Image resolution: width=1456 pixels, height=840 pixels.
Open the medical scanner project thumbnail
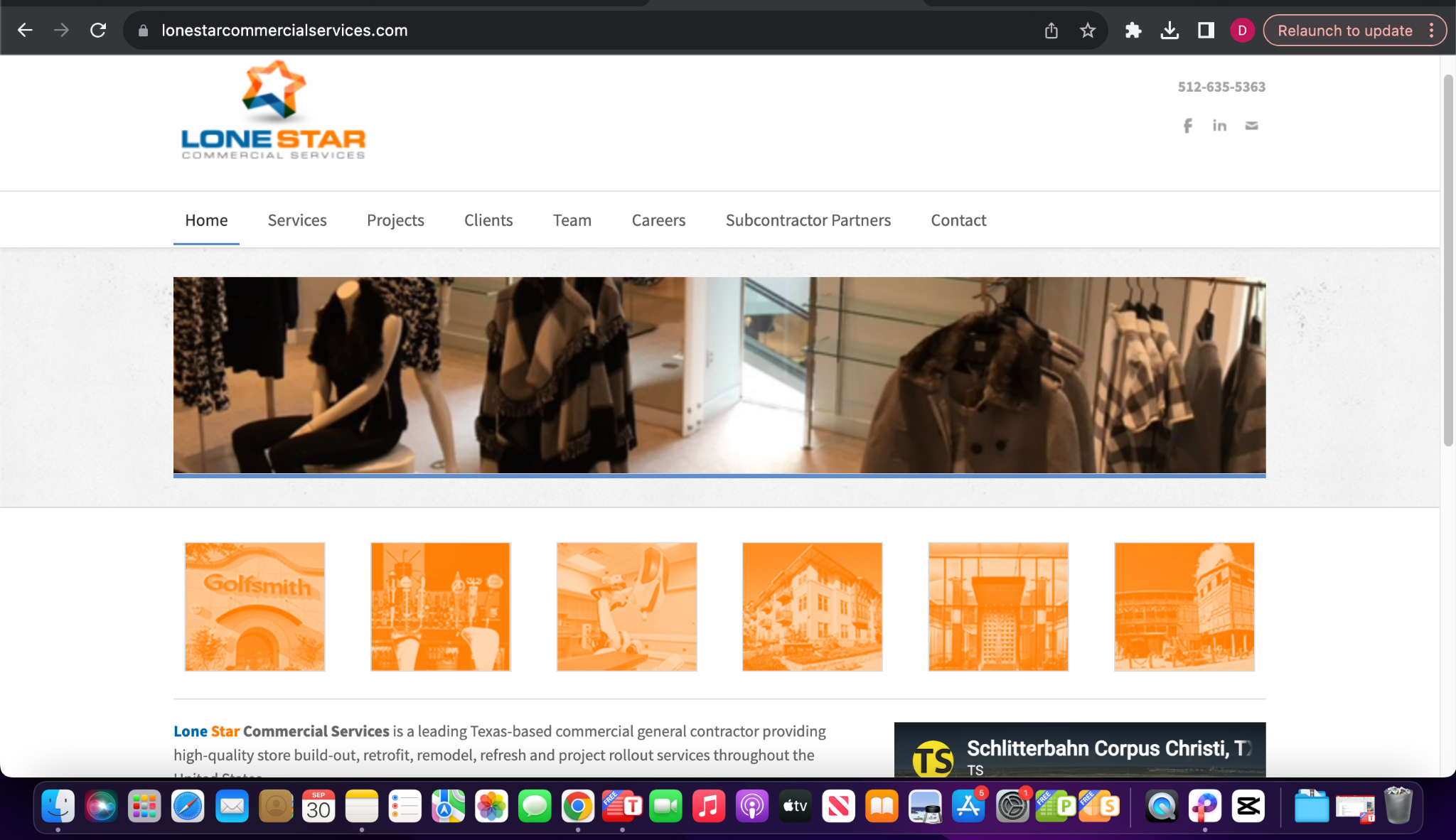(x=627, y=607)
